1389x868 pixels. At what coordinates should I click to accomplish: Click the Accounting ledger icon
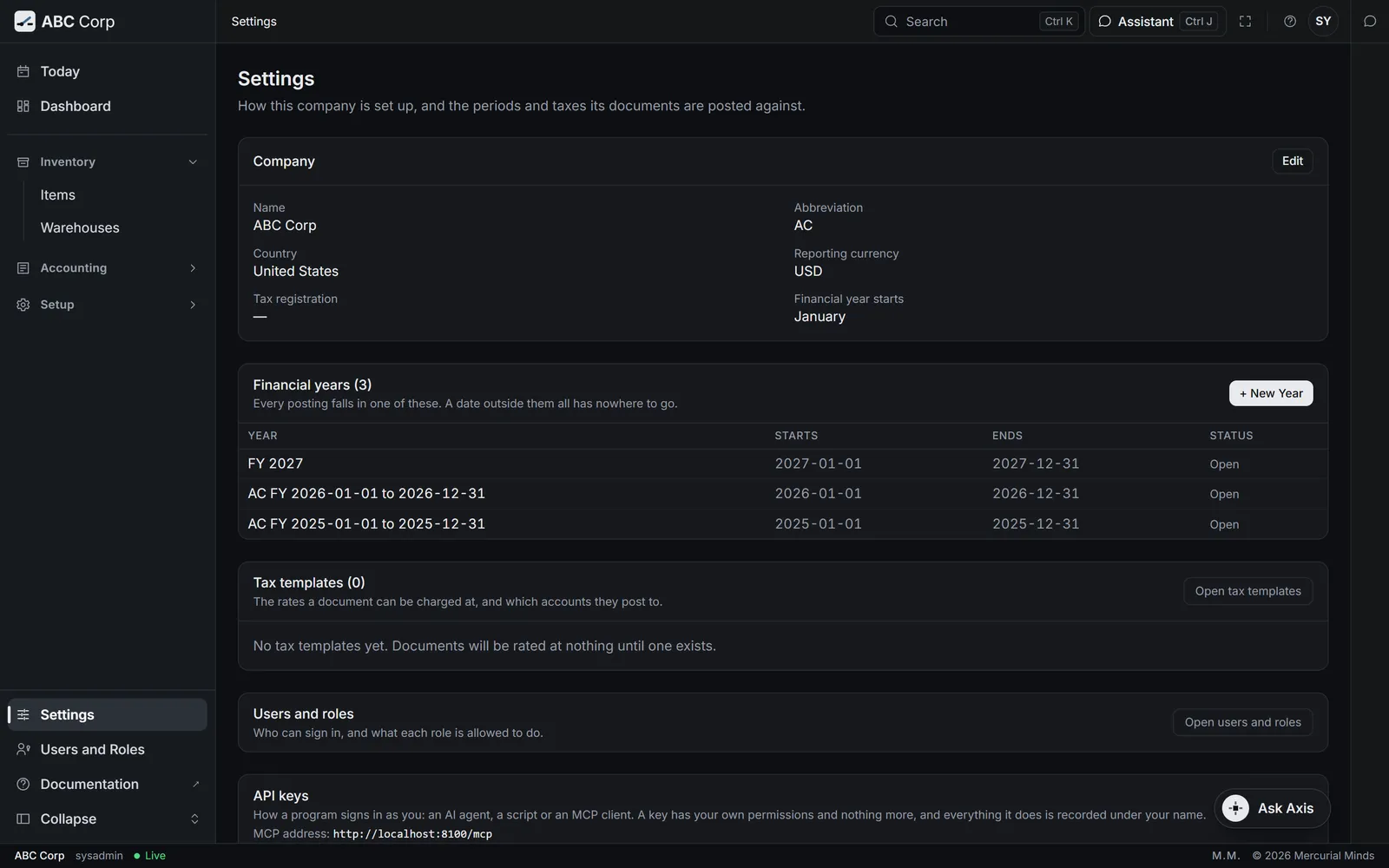coord(23,268)
